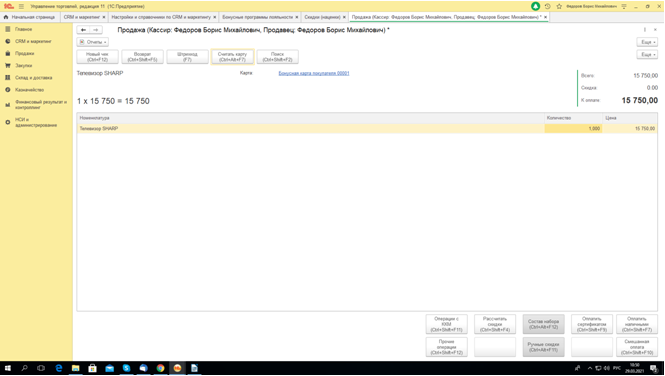
Task: Open notifications bell icon
Action: pyautogui.click(x=536, y=6)
